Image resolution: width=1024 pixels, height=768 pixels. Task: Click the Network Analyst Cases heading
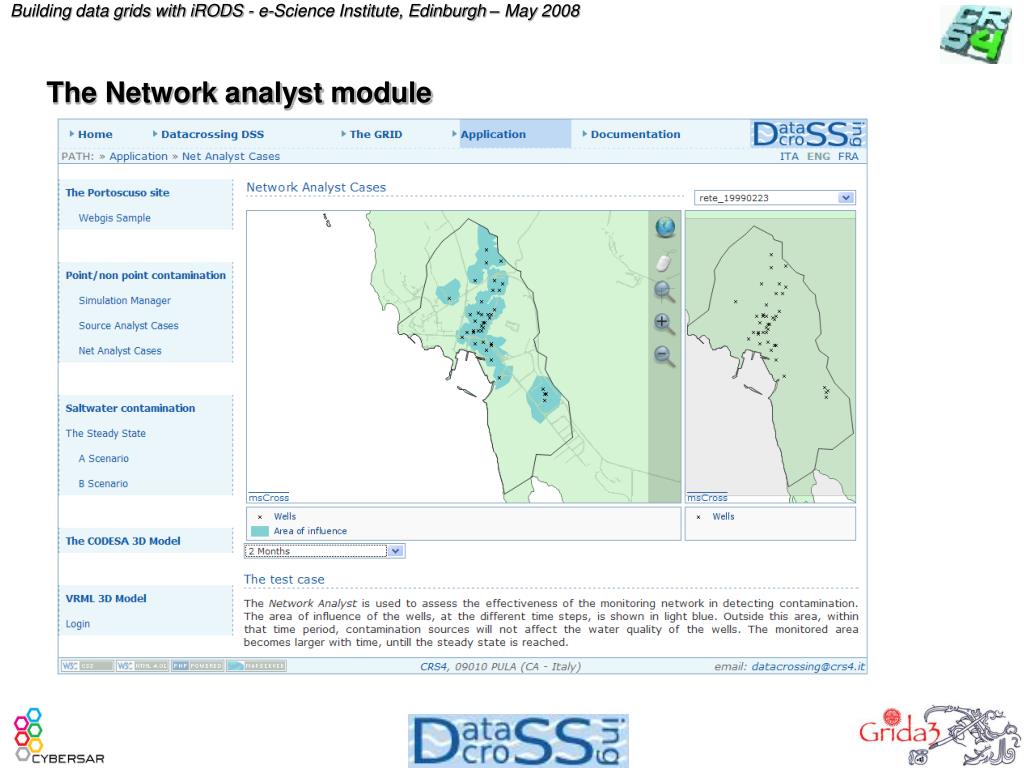[316, 187]
